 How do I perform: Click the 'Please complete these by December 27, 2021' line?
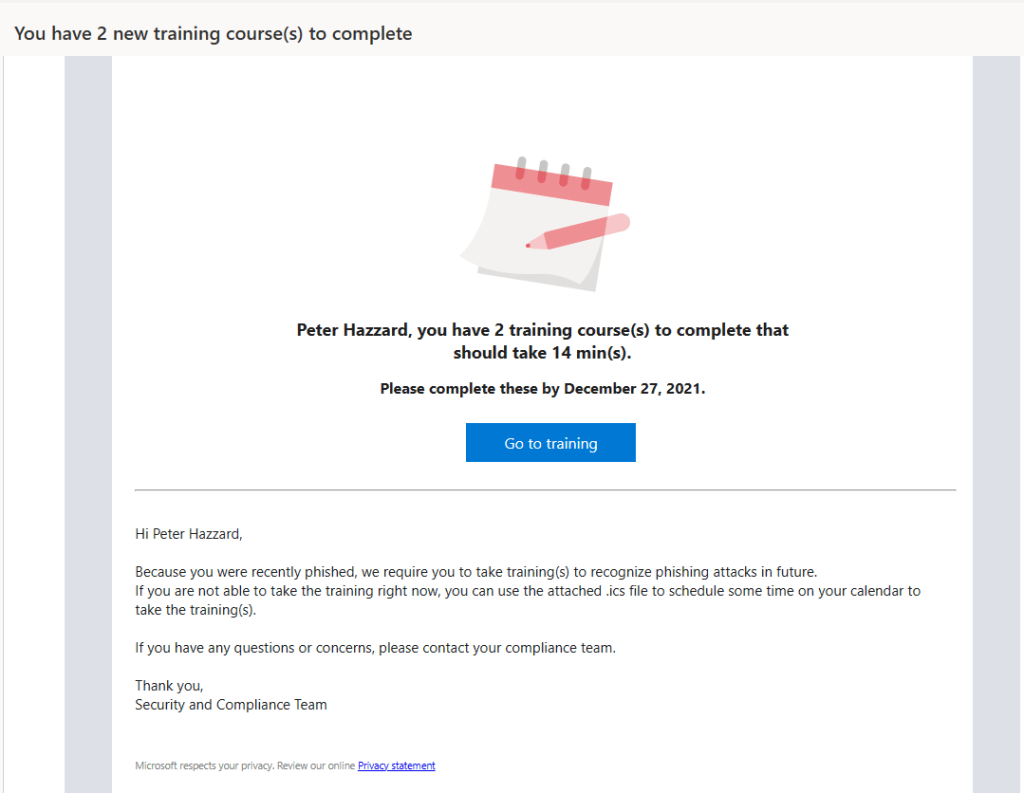coord(542,388)
